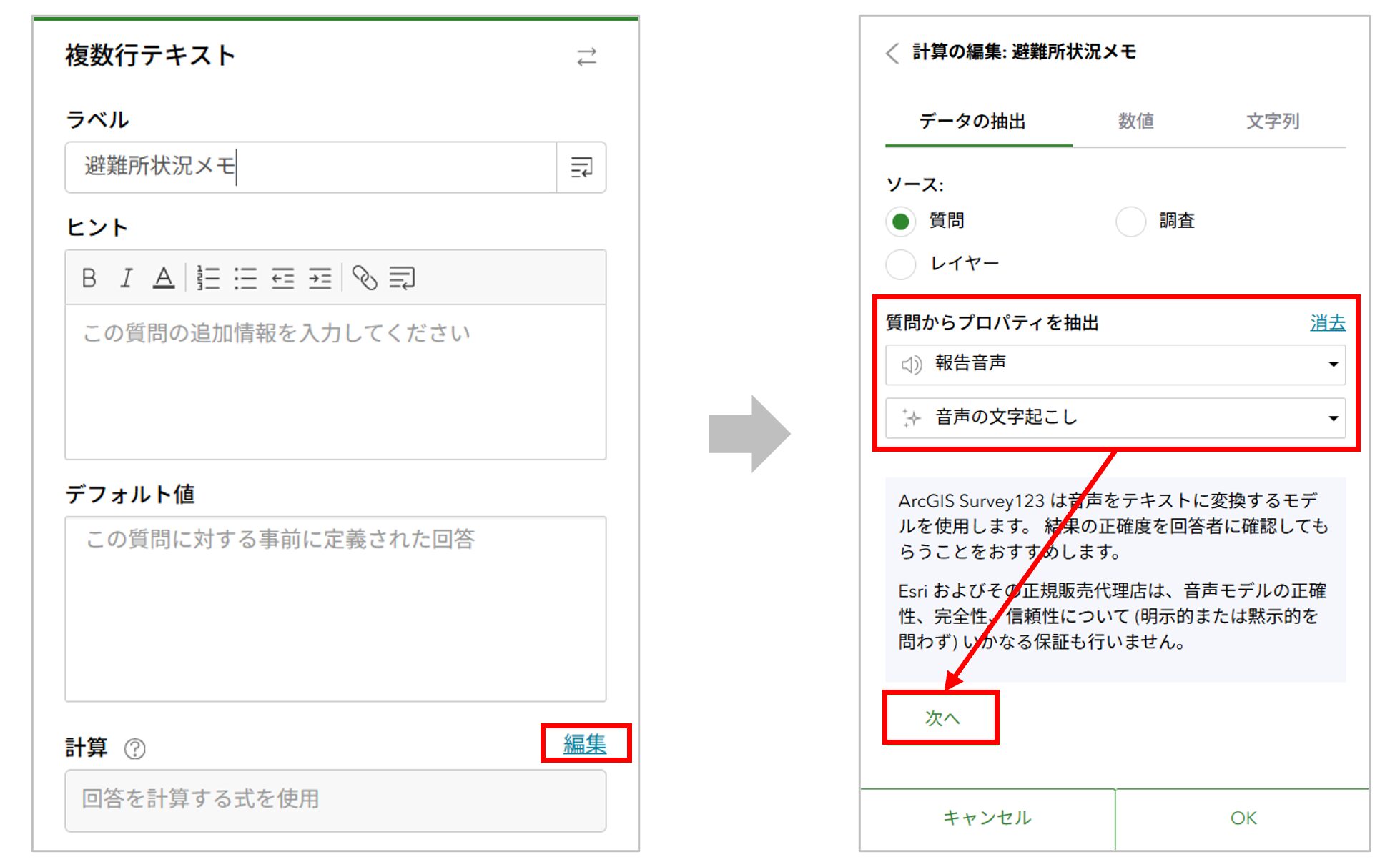Open the 音声の文字起こし property dropdown
The width and height of the screenshot is (1400, 867).
pyautogui.click(x=1115, y=417)
